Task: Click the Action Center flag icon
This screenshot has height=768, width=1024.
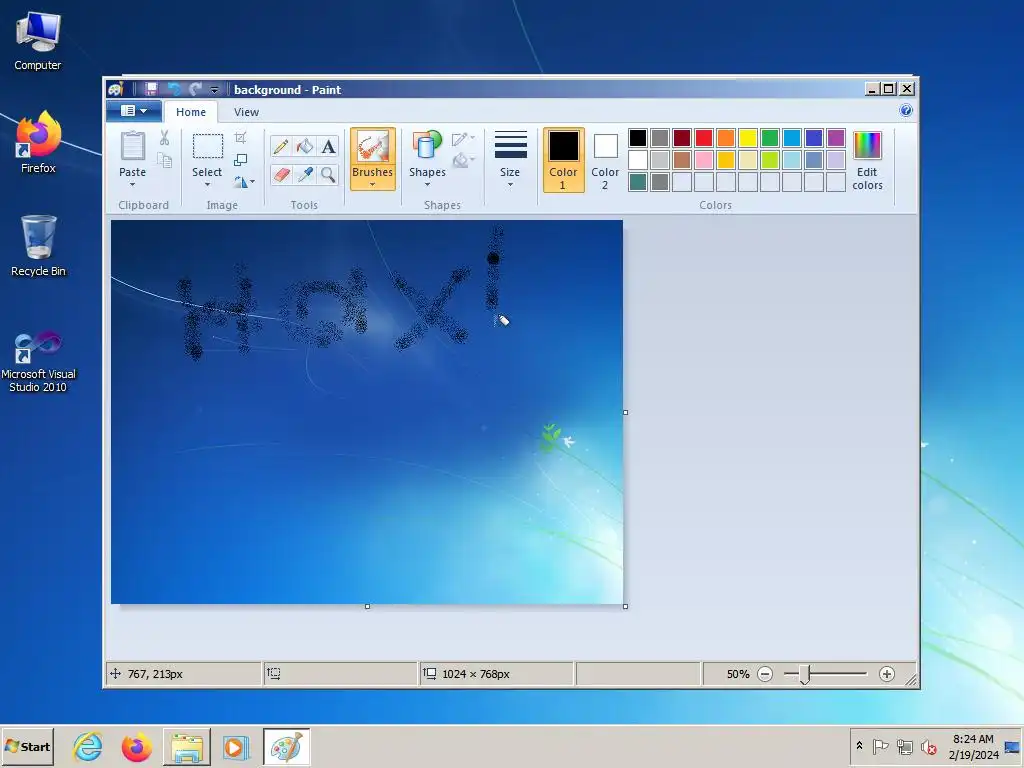Action: pyautogui.click(x=880, y=746)
